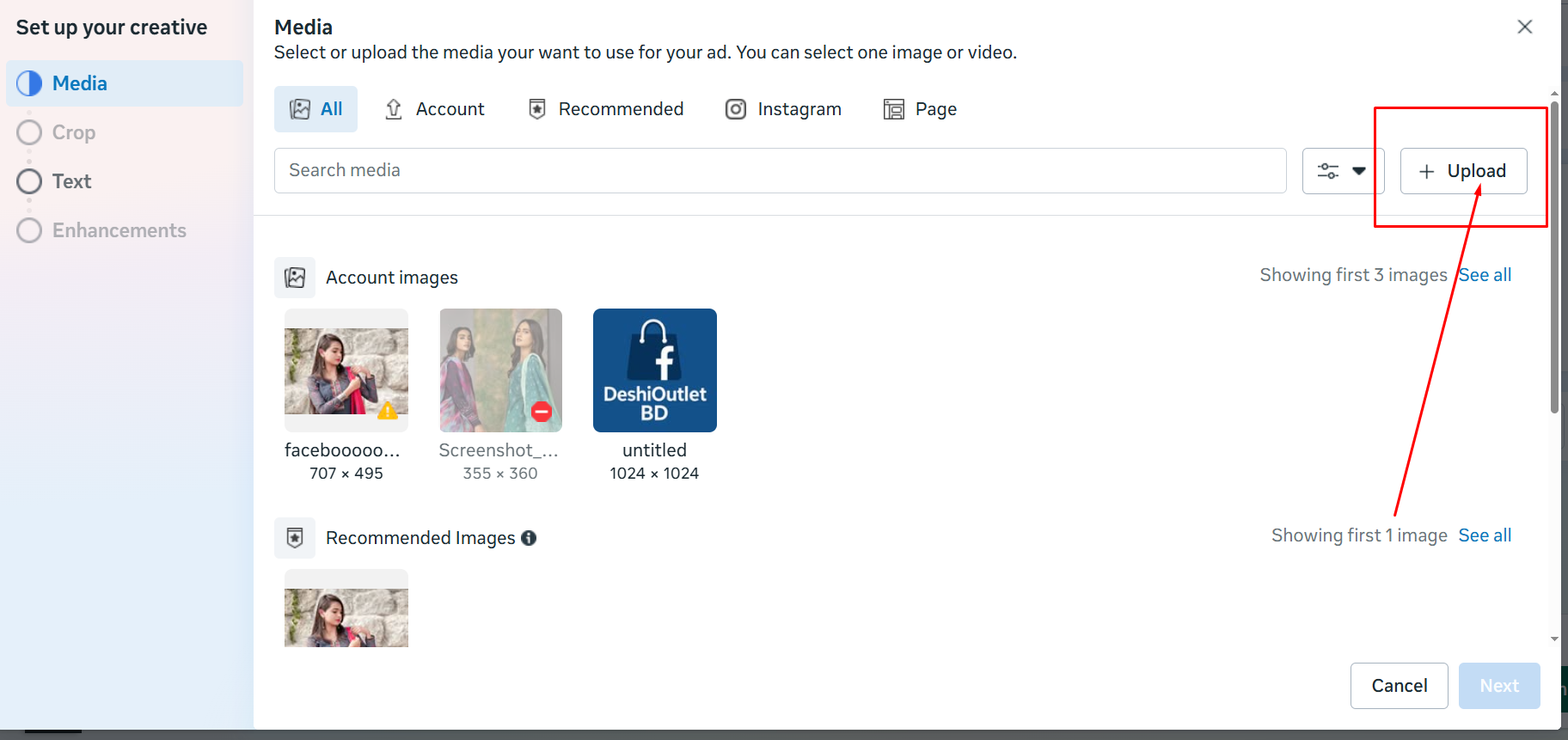Select the Crop step in sidebar

point(73,132)
